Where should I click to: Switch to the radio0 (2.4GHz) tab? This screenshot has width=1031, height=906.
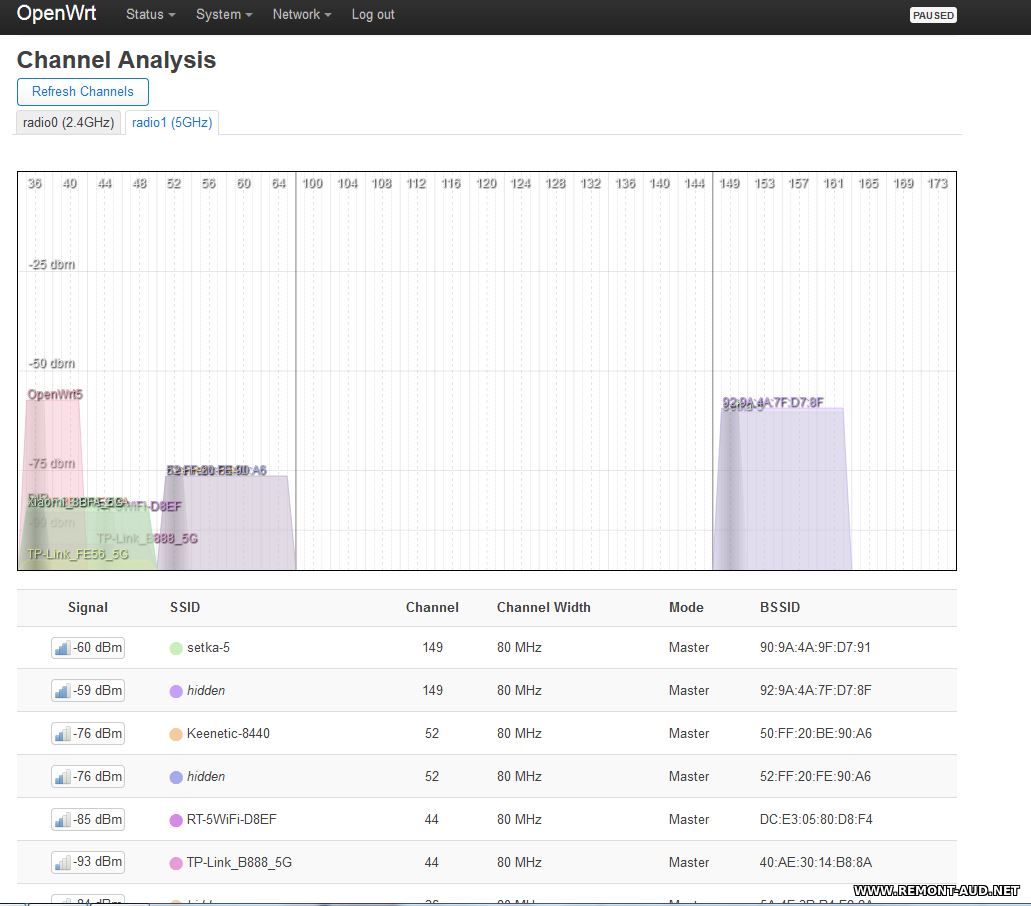tap(69, 122)
